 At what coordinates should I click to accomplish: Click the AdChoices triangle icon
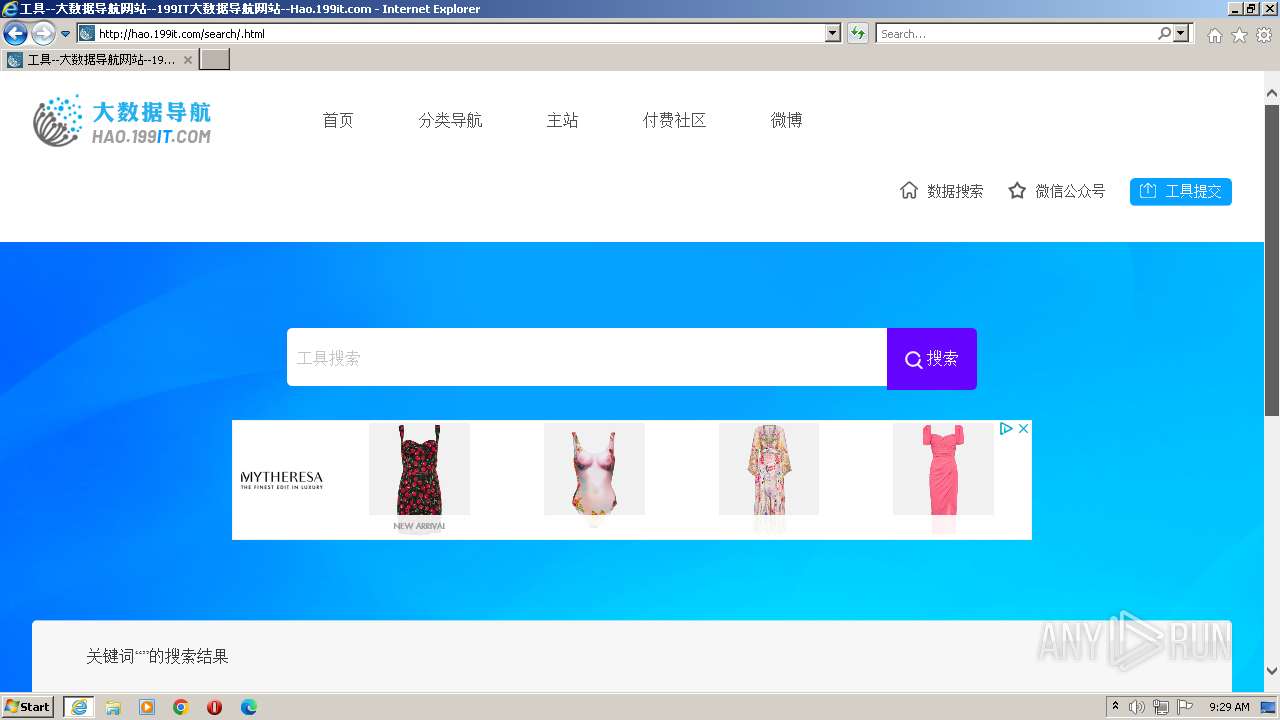1006,428
